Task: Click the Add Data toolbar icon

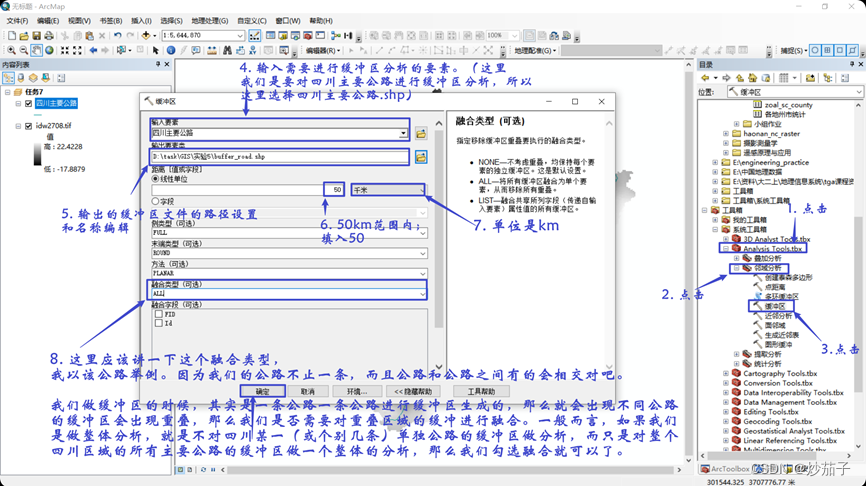Action: point(146,36)
